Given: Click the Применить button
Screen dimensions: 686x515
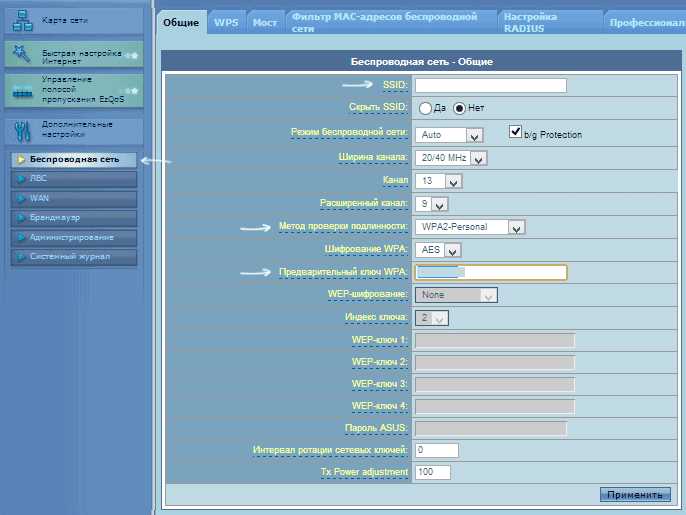Looking at the screenshot, I should [x=635, y=495].
